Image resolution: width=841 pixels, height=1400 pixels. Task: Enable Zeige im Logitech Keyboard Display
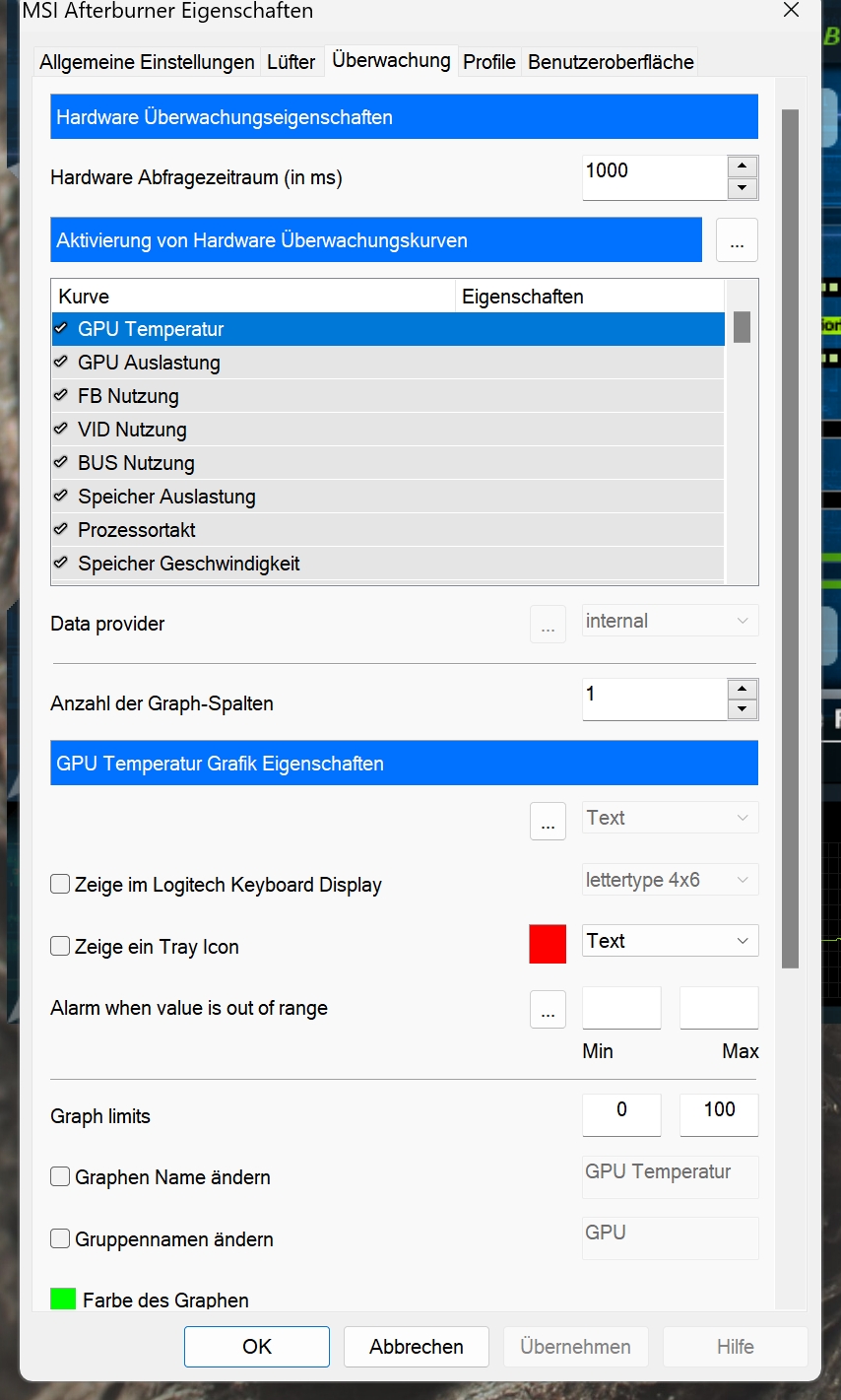61,885
